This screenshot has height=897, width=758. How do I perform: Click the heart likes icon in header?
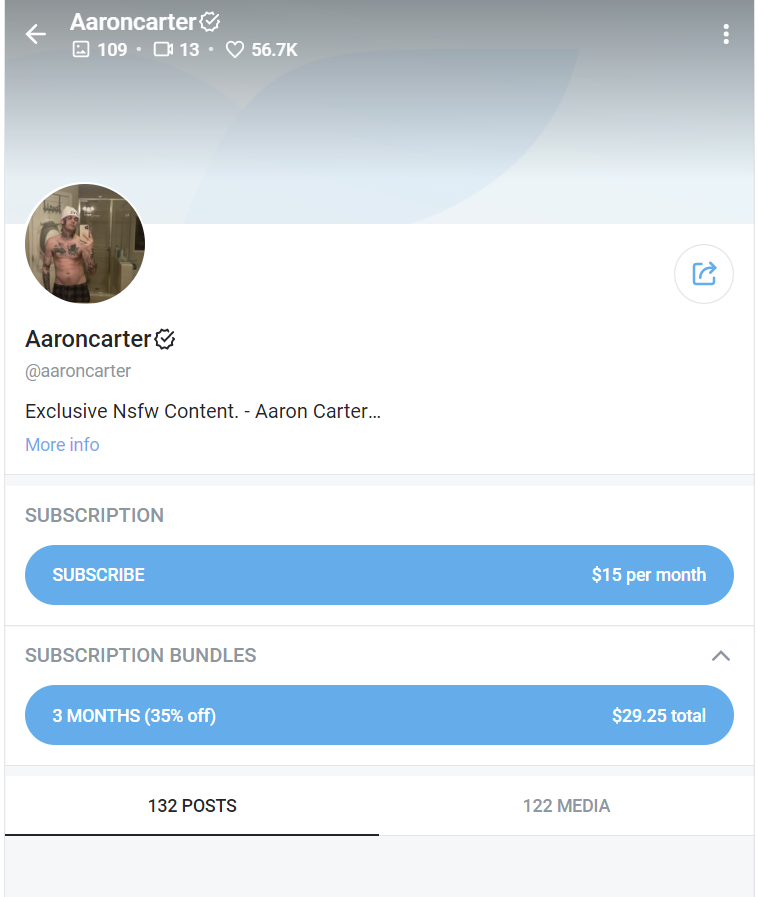[235, 49]
